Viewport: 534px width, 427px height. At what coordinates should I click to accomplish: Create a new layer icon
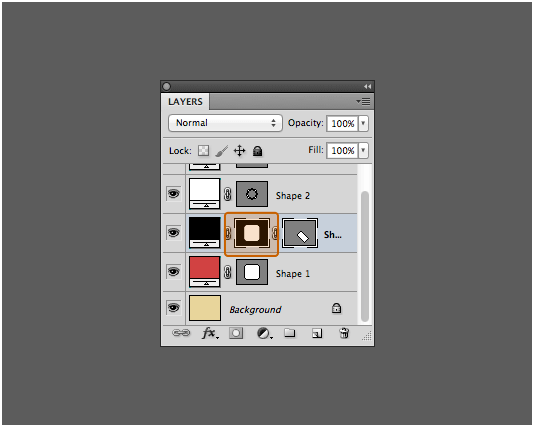[x=317, y=333]
